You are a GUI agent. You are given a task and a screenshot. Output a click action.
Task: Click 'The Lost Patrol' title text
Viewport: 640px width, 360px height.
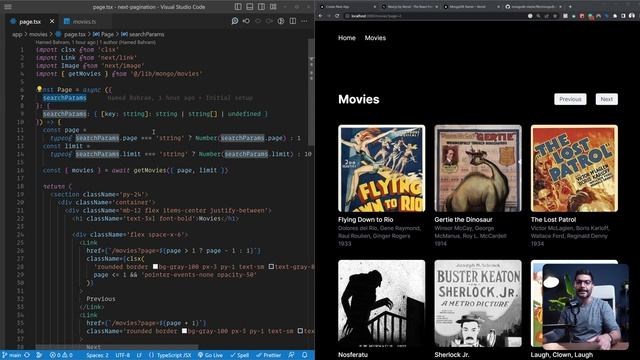[553, 220]
